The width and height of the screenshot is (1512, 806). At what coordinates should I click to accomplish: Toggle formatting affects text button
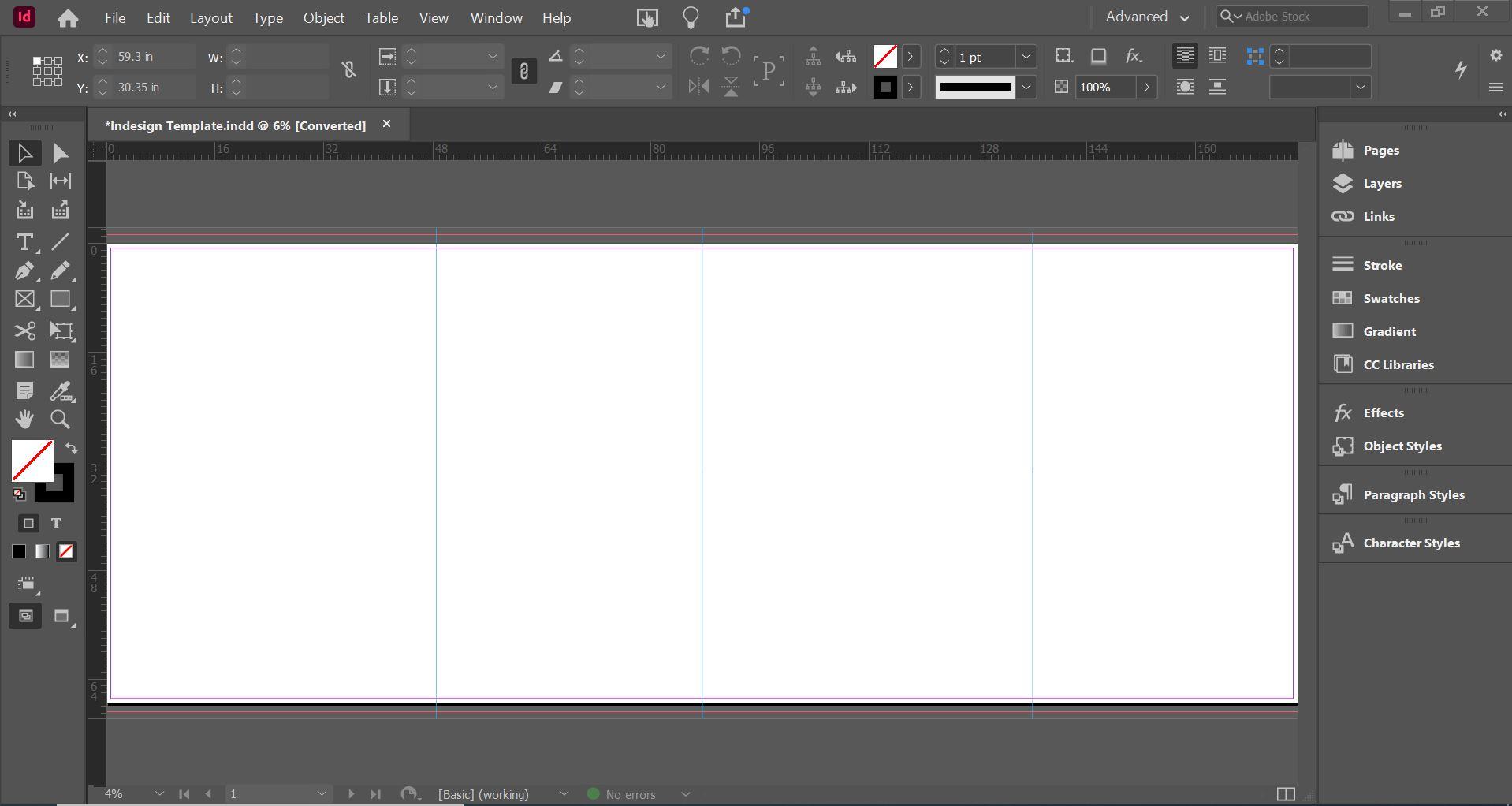[56, 524]
